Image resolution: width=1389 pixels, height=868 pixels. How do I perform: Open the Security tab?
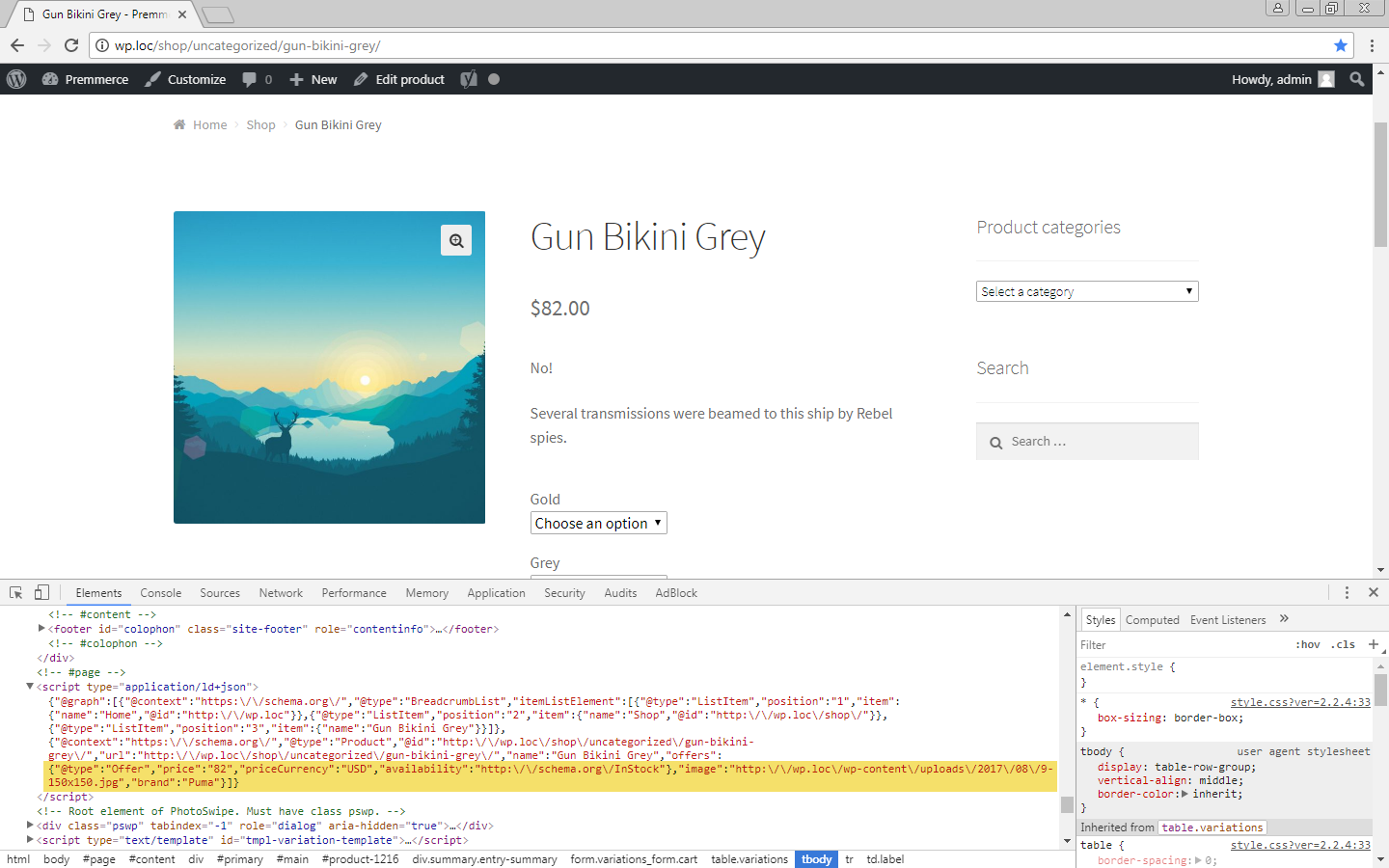(564, 593)
